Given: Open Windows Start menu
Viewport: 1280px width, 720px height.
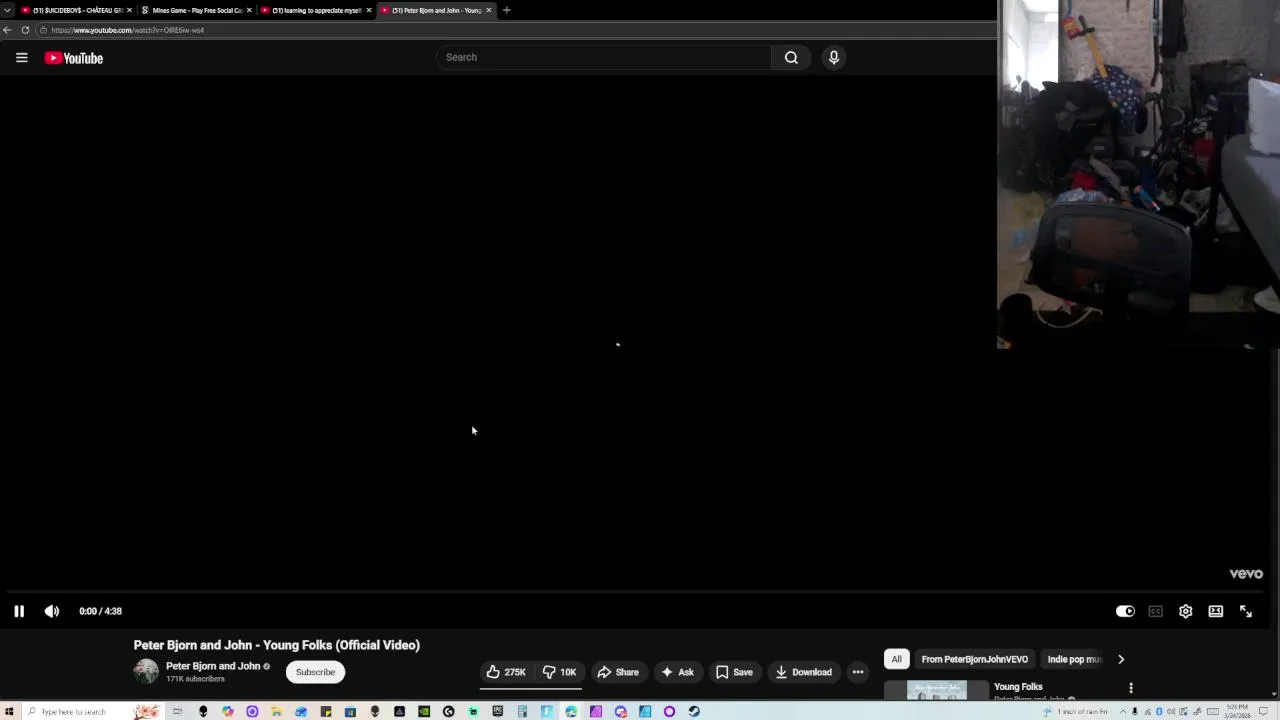Looking at the screenshot, I should click(x=8, y=711).
